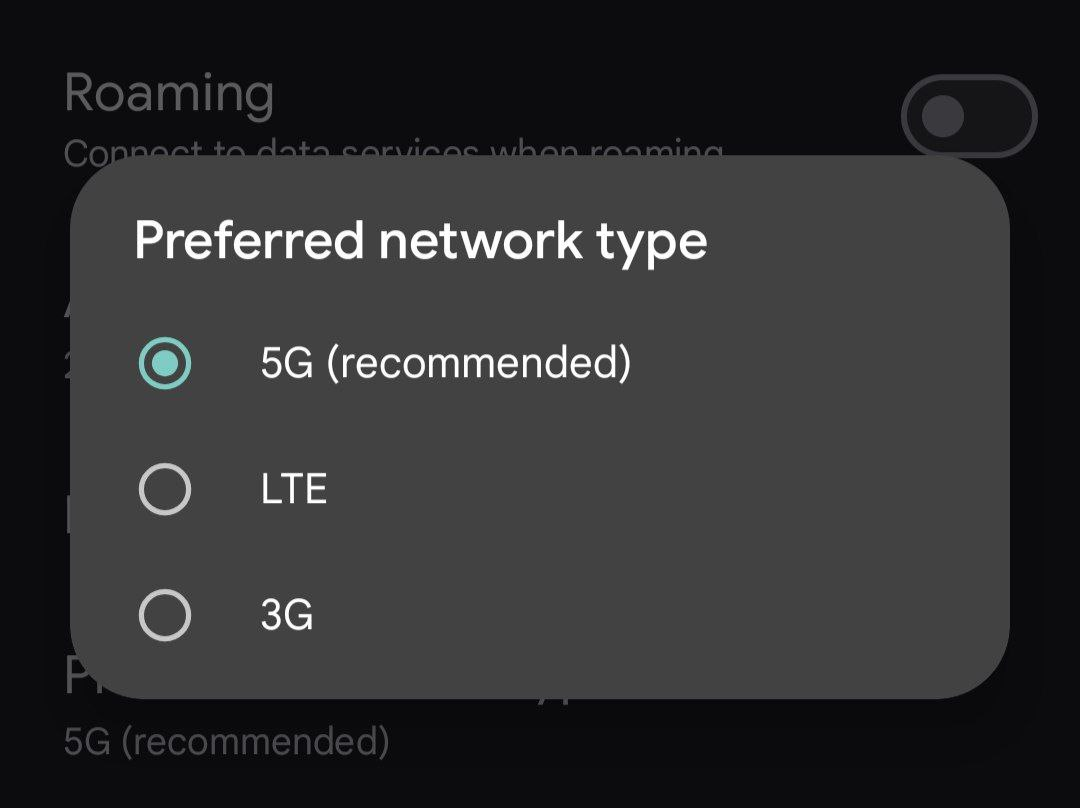Tap dimmed "5G (recommended)" summary below the dialog
The height and width of the screenshot is (808, 1080).
[x=226, y=742]
